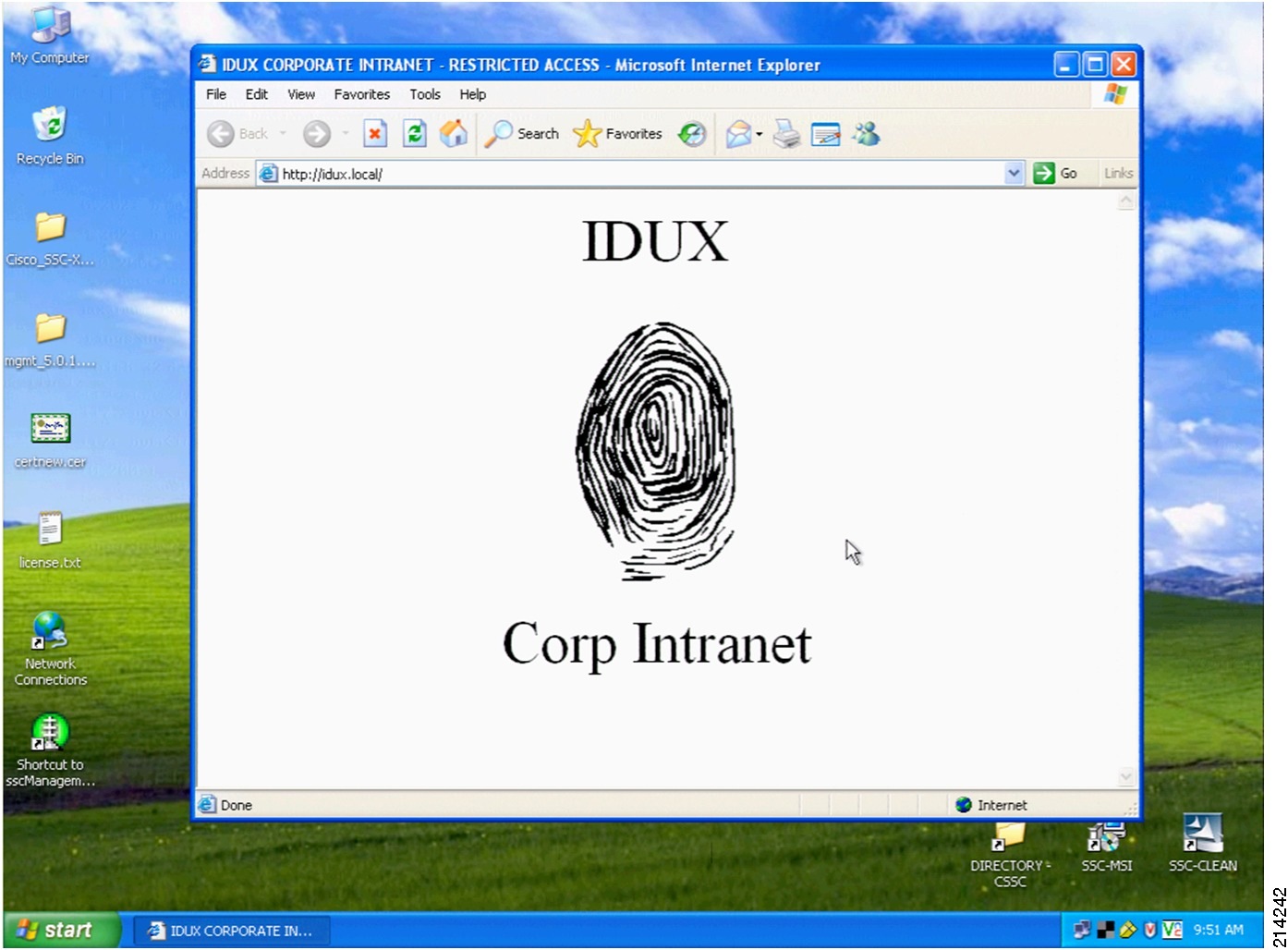Click the Internet zone indicator in status bar
Image resolution: width=1288 pixels, height=950 pixels.
pyautogui.click(x=992, y=805)
